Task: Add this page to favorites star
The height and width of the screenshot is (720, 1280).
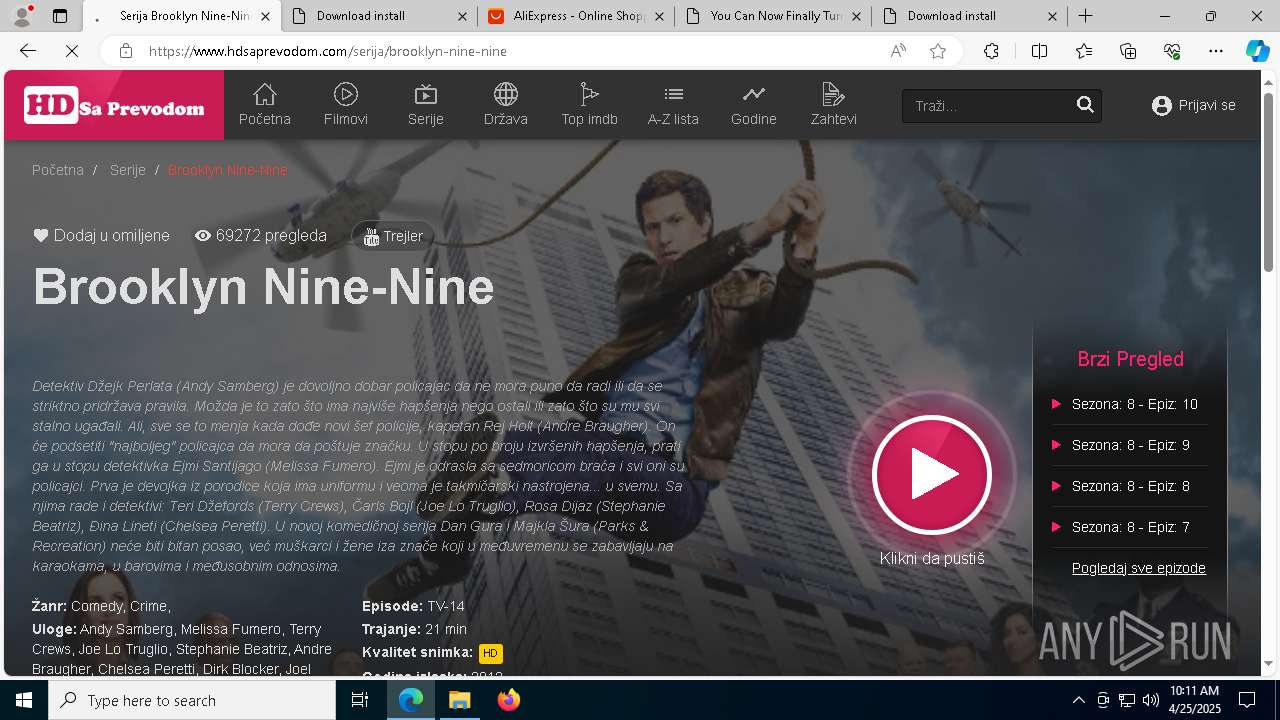Action: pyautogui.click(x=938, y=51)
